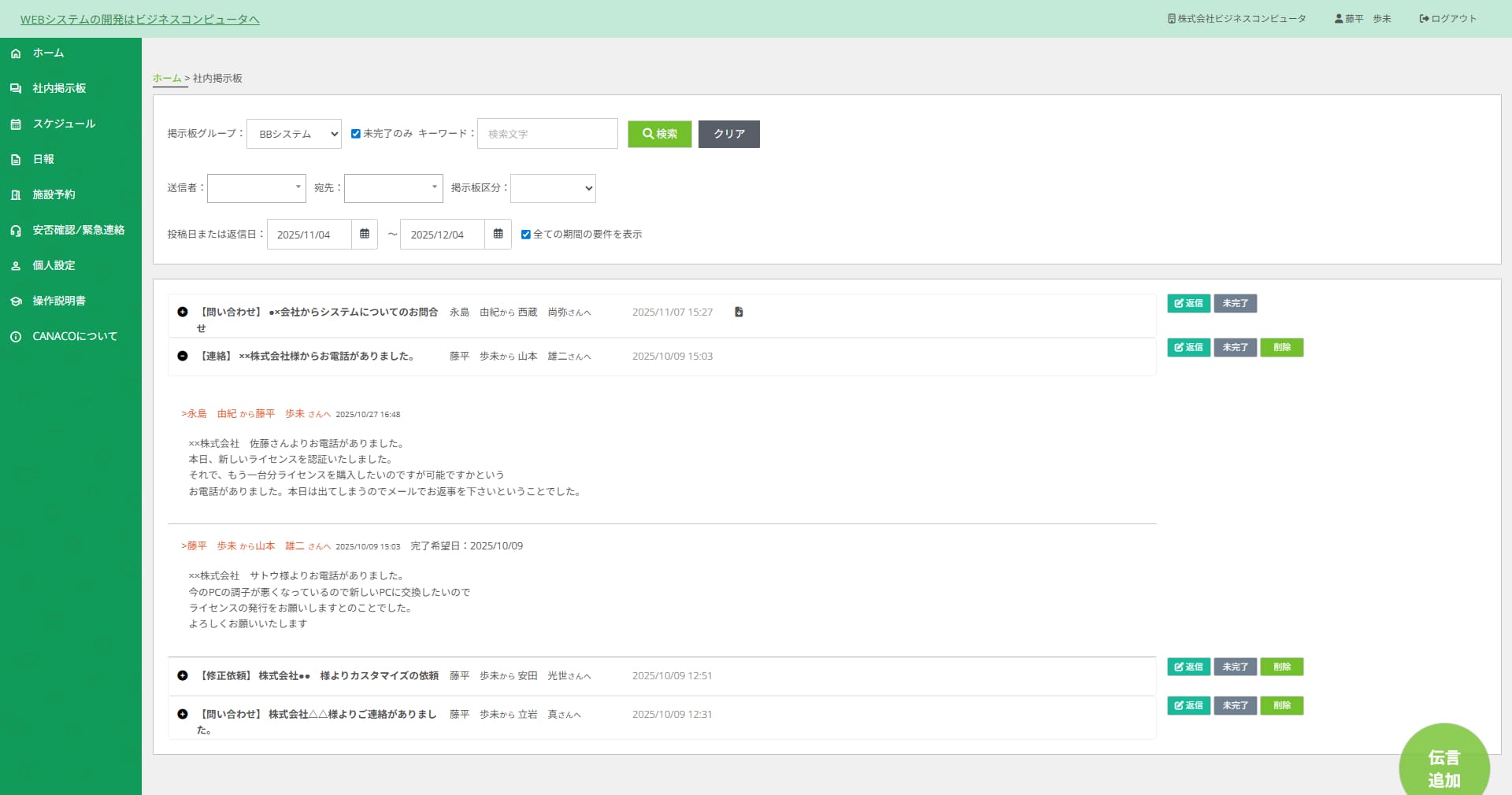The height and width of the screenshot is (795, 1512).
Task: Click the CANACOについて info icon
Action: pos(16,337)
